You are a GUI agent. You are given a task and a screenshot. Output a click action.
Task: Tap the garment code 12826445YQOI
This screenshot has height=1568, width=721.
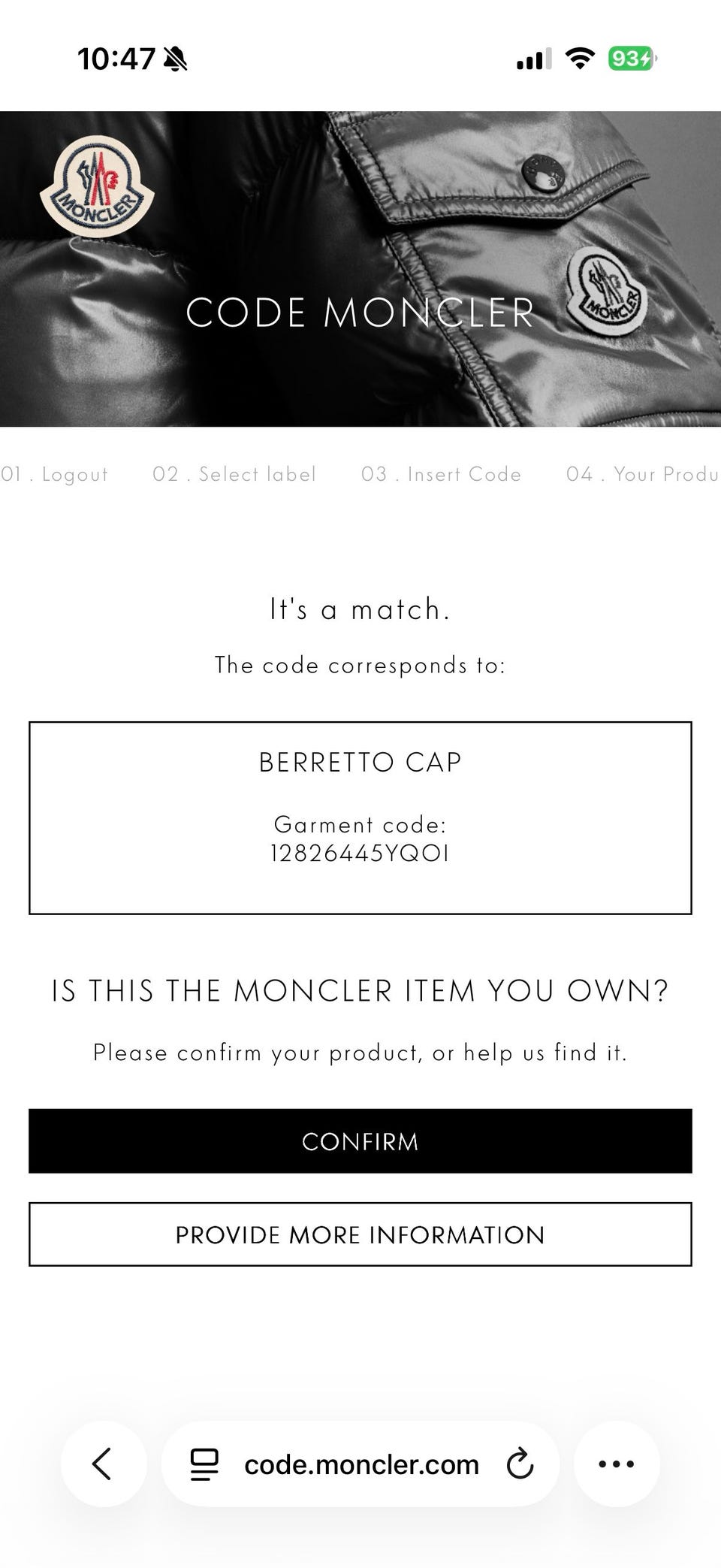click(360, 853)
